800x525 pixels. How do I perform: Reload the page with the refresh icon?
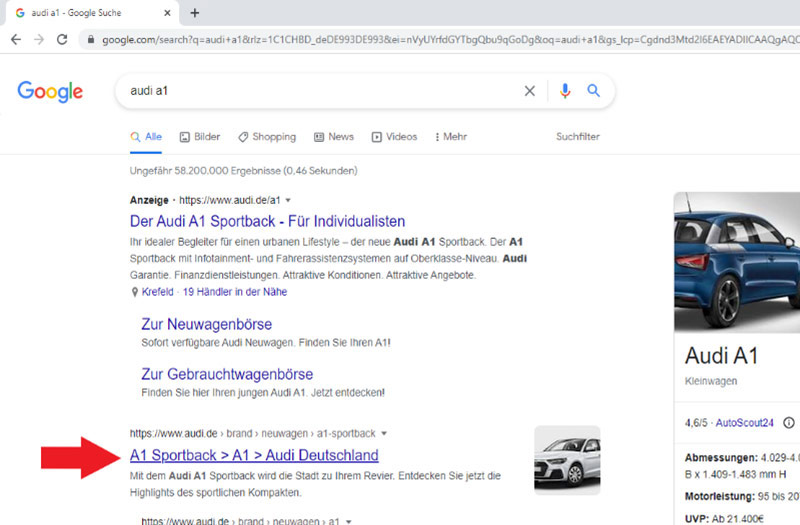62,39
